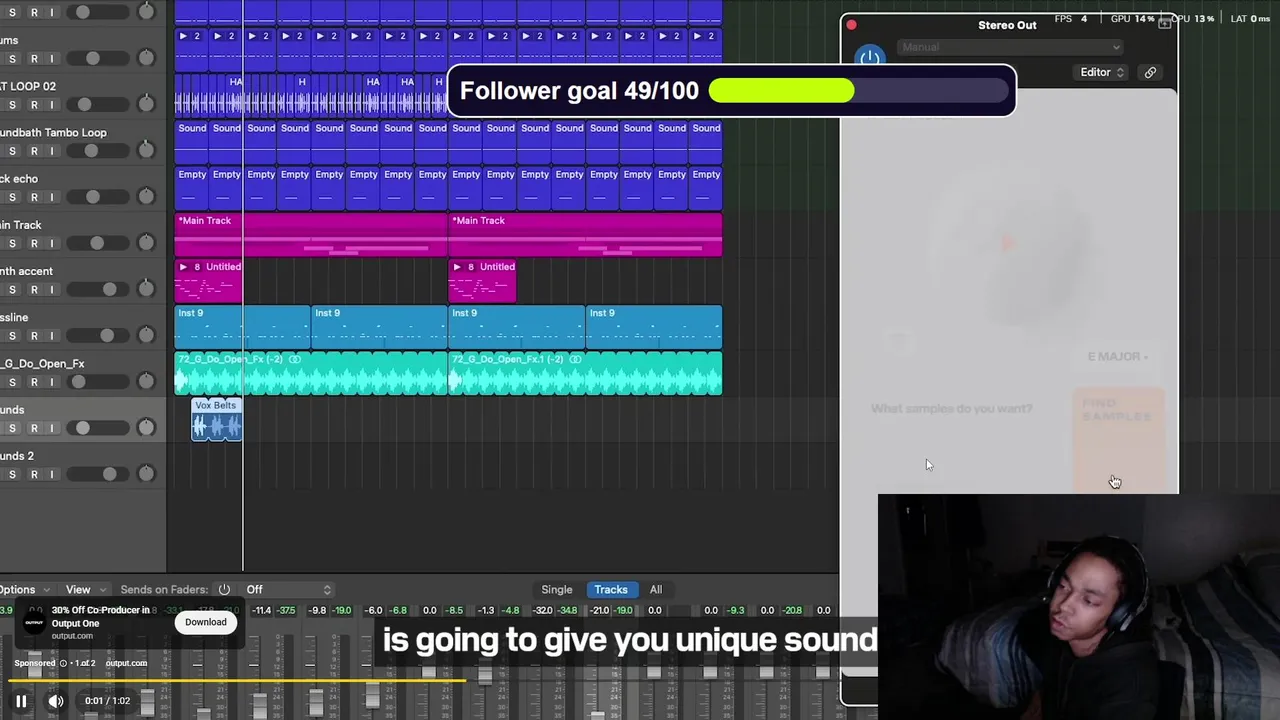Image resolution: width=1280 pixels, height=720 pixels.
Task: Solo the Drums track
Action: click(12, 59)
